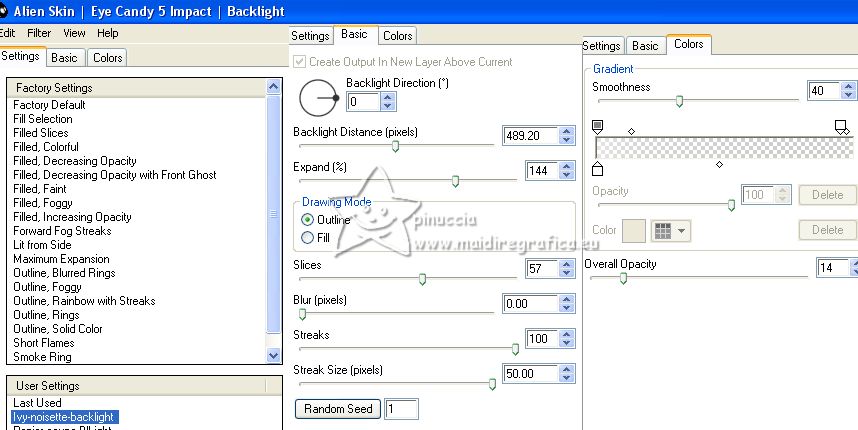858x430 pixels.
Task: Select the Smoke Ring preset
Action: pyautogui.click(x=42, y=357)
